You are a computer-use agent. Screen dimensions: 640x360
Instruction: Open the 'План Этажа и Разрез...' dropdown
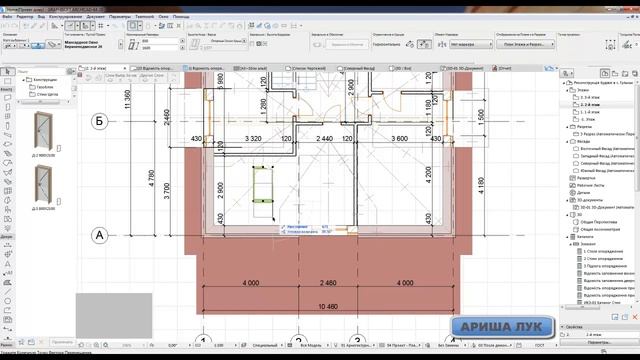tap(526, 44)
